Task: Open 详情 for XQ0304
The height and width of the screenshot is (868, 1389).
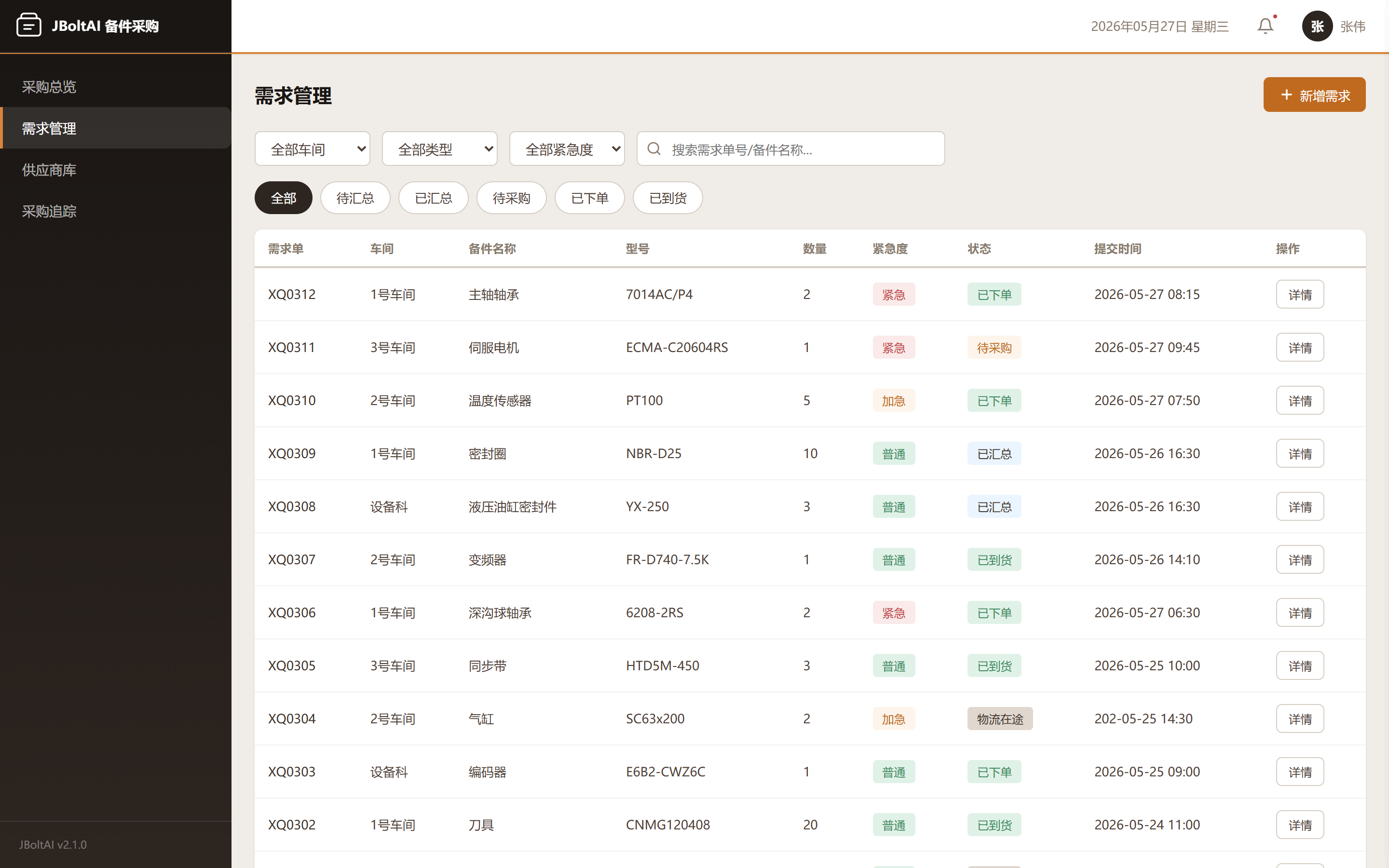Action: click(1300, 719)
